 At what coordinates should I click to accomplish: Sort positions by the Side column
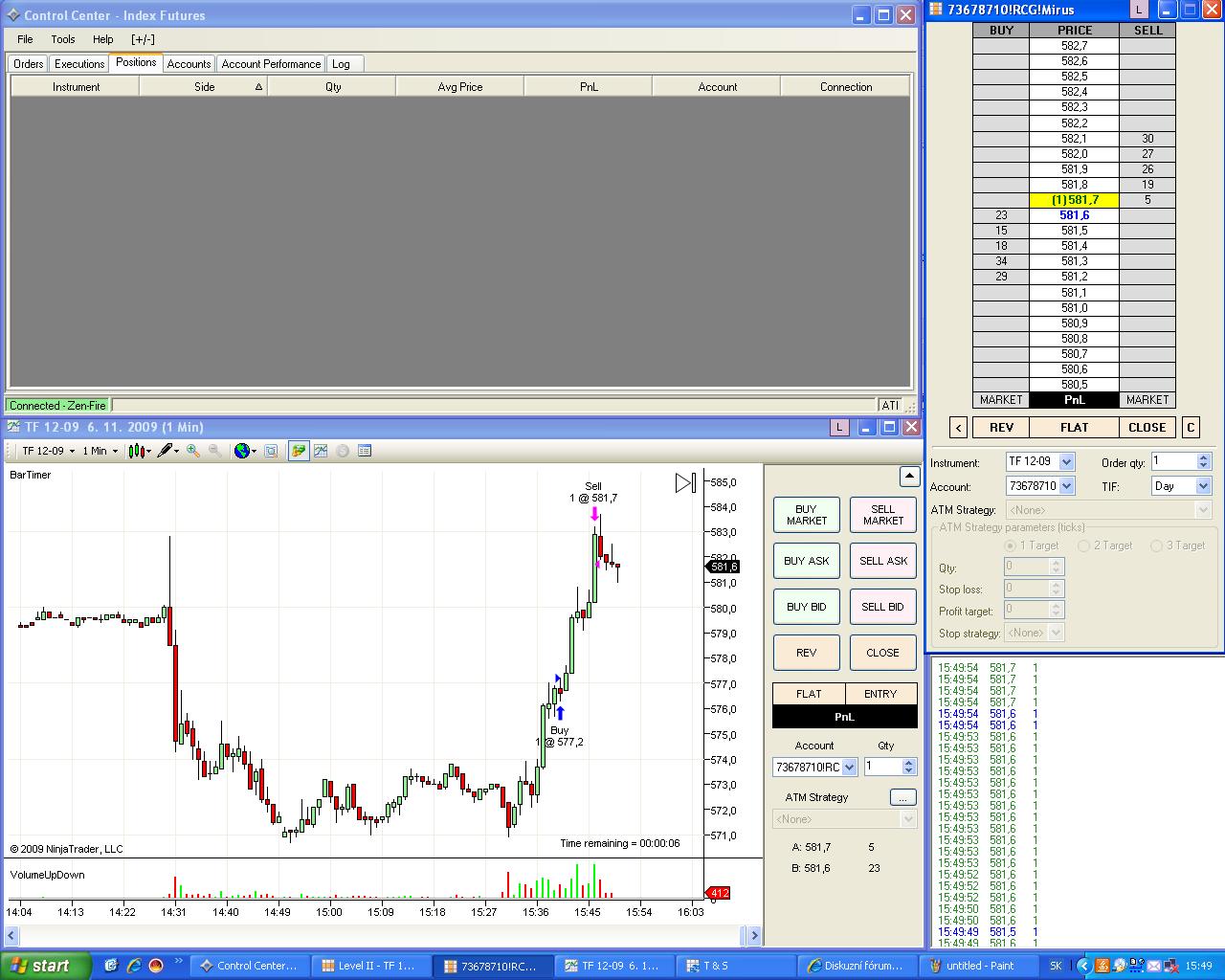pyautogui.click(x=204, y=87)
